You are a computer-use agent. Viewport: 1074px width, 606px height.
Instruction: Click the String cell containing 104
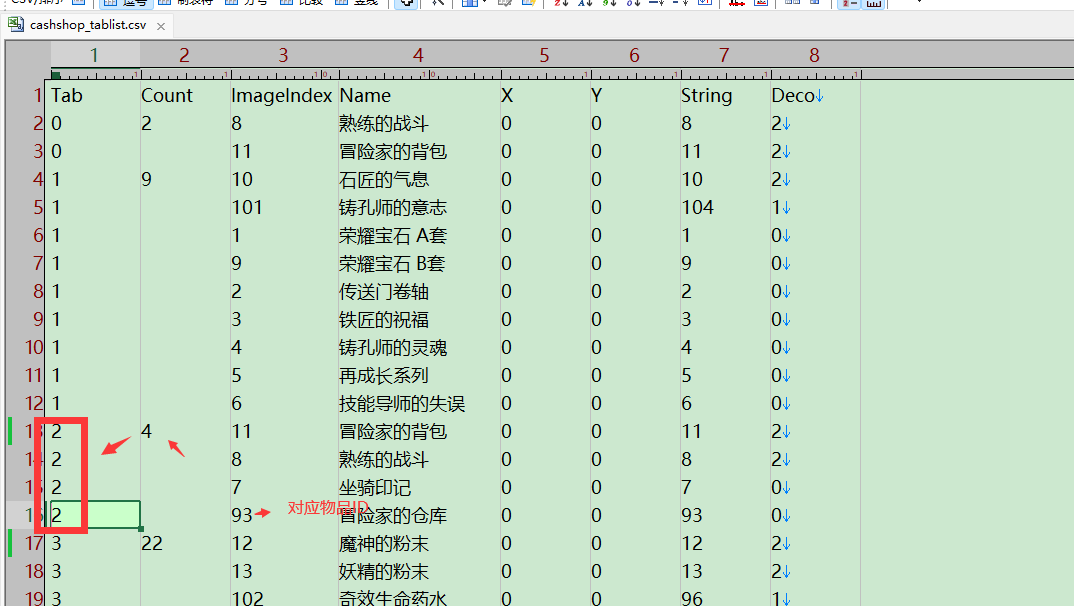[697, 207]
